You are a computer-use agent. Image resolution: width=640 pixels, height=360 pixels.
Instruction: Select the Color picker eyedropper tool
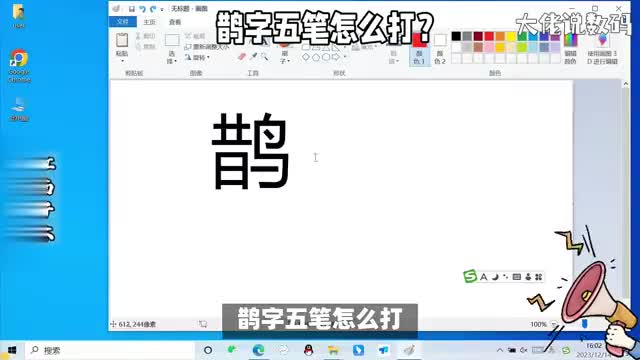253,56
